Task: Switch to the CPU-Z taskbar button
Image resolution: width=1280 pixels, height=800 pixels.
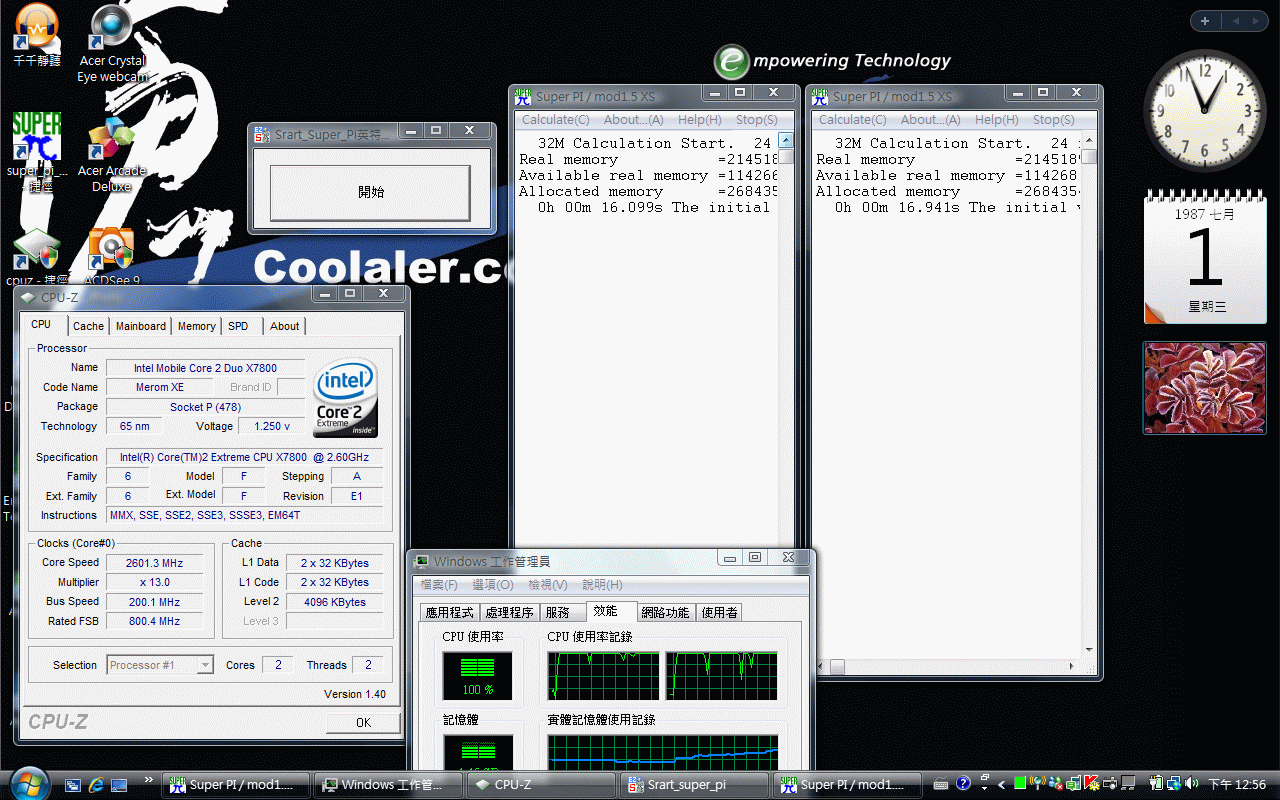Action: pos(541,785)
